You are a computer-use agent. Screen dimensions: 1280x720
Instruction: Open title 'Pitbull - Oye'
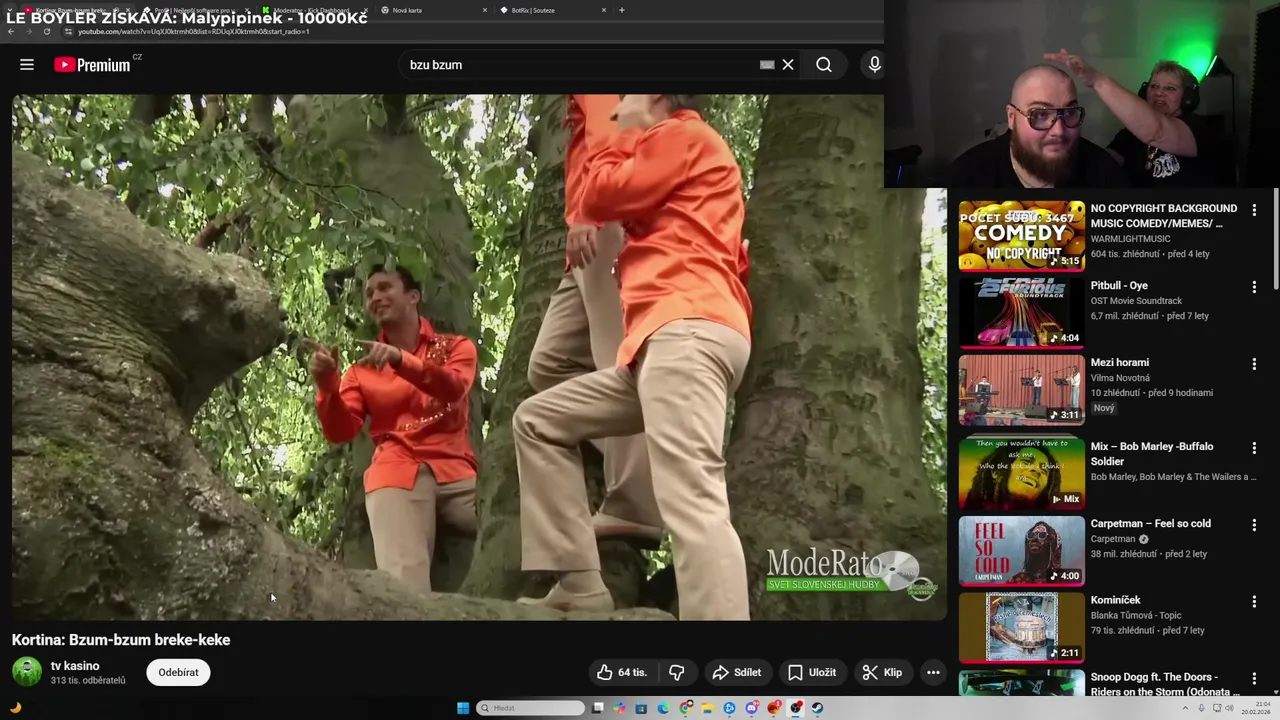1119,285
